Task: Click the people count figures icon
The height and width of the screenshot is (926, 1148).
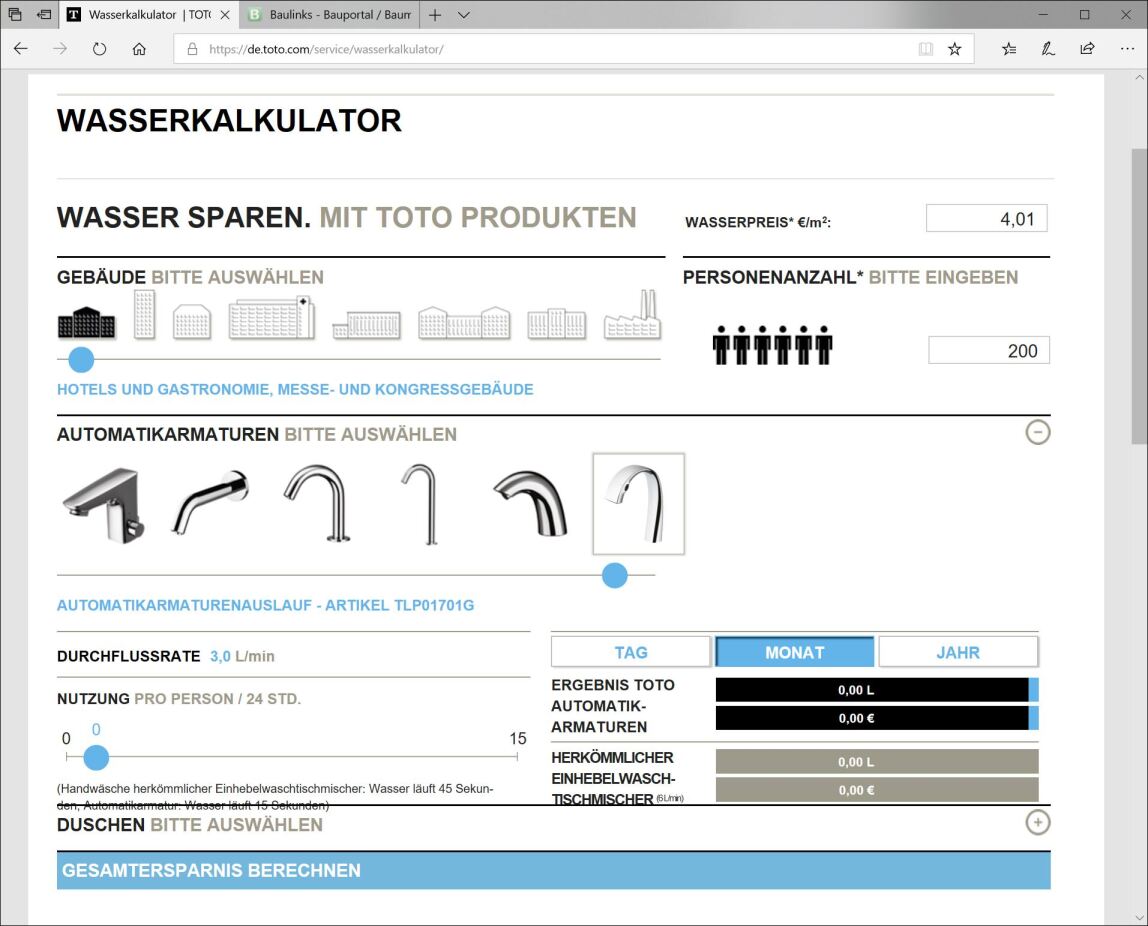Action: tap(772, 345)
